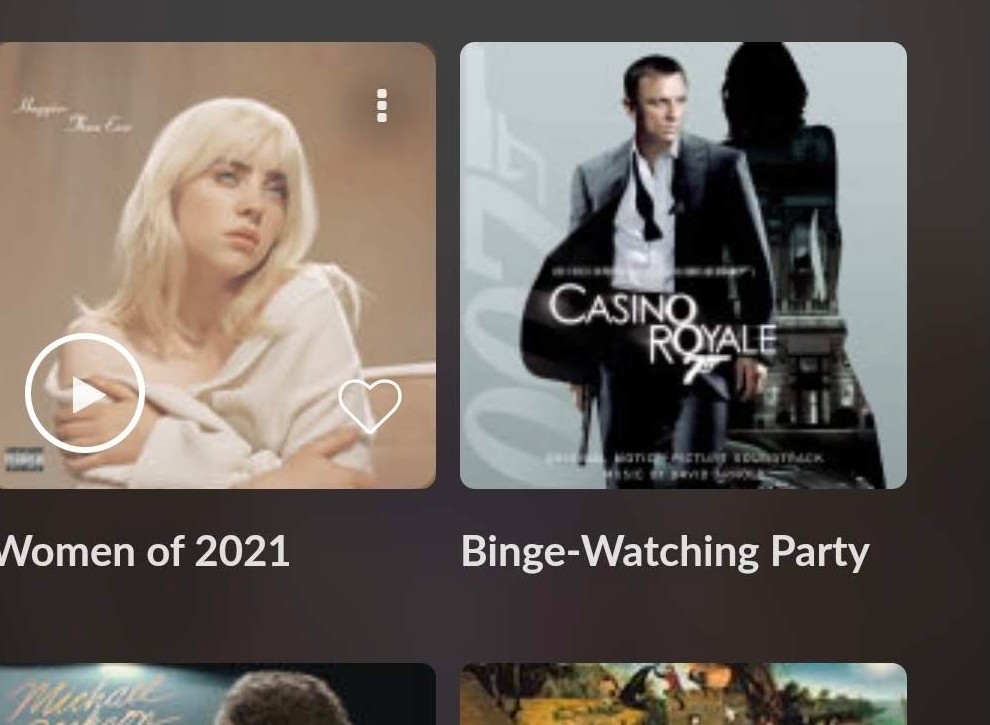Click the Women of 2021 title link
The width and height of the screenshot is (990, 725).
click(145, 551)
